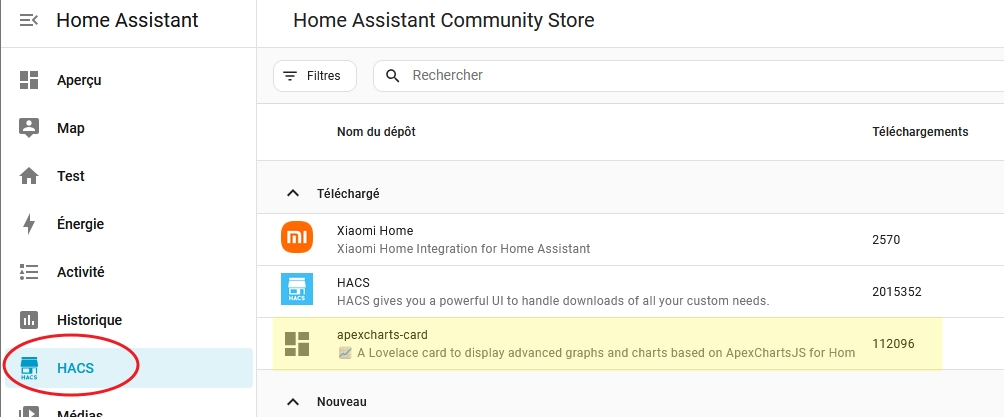The image size is (1004, 417).
Task: Open the Énergie lightning icon
Action: pyautogui.click(x=29, y=224)
